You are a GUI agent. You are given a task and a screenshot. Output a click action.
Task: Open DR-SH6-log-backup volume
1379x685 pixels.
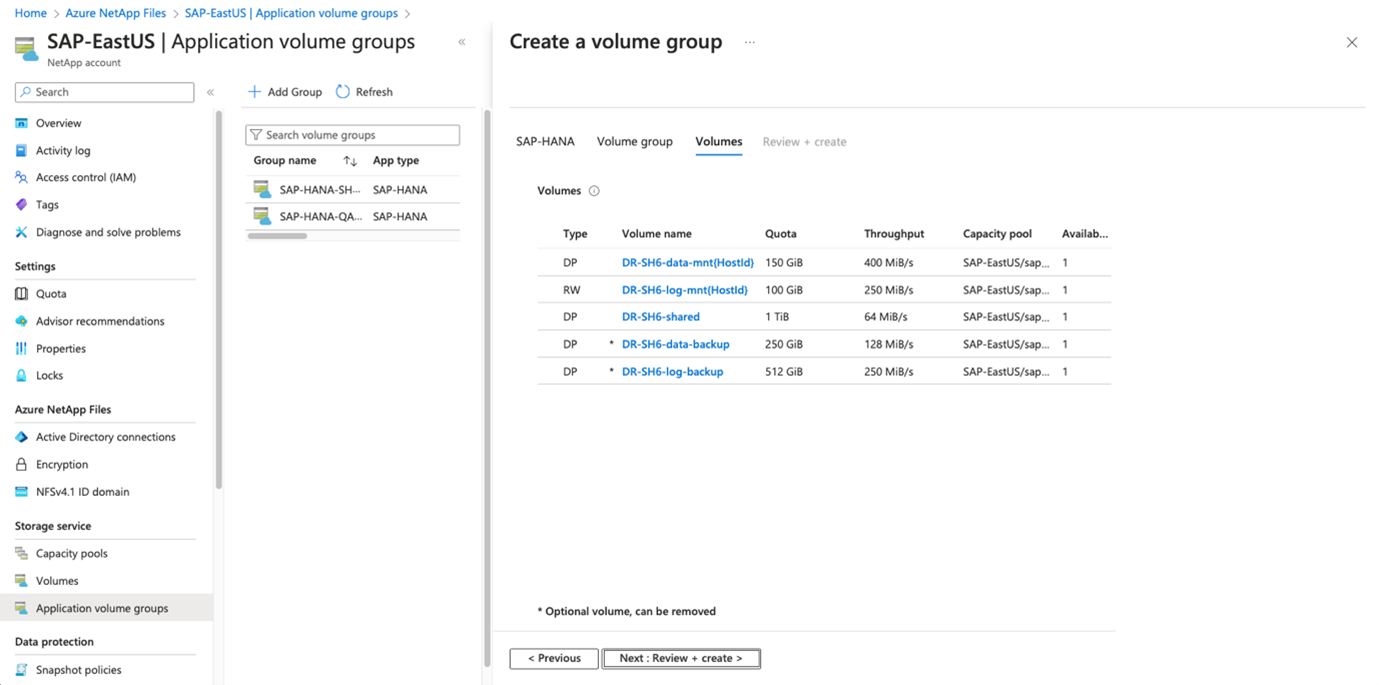coord(672,372)
